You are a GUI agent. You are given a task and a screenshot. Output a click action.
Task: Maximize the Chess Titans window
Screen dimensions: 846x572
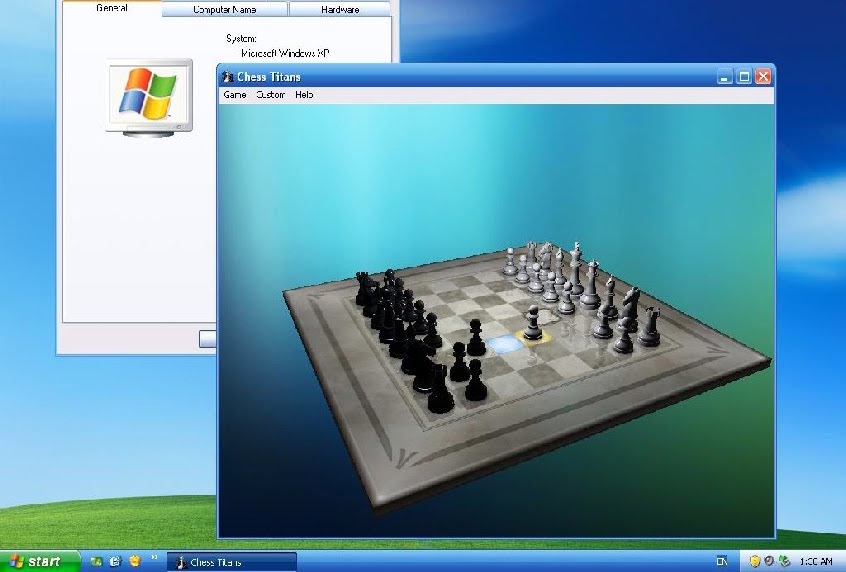744,77
